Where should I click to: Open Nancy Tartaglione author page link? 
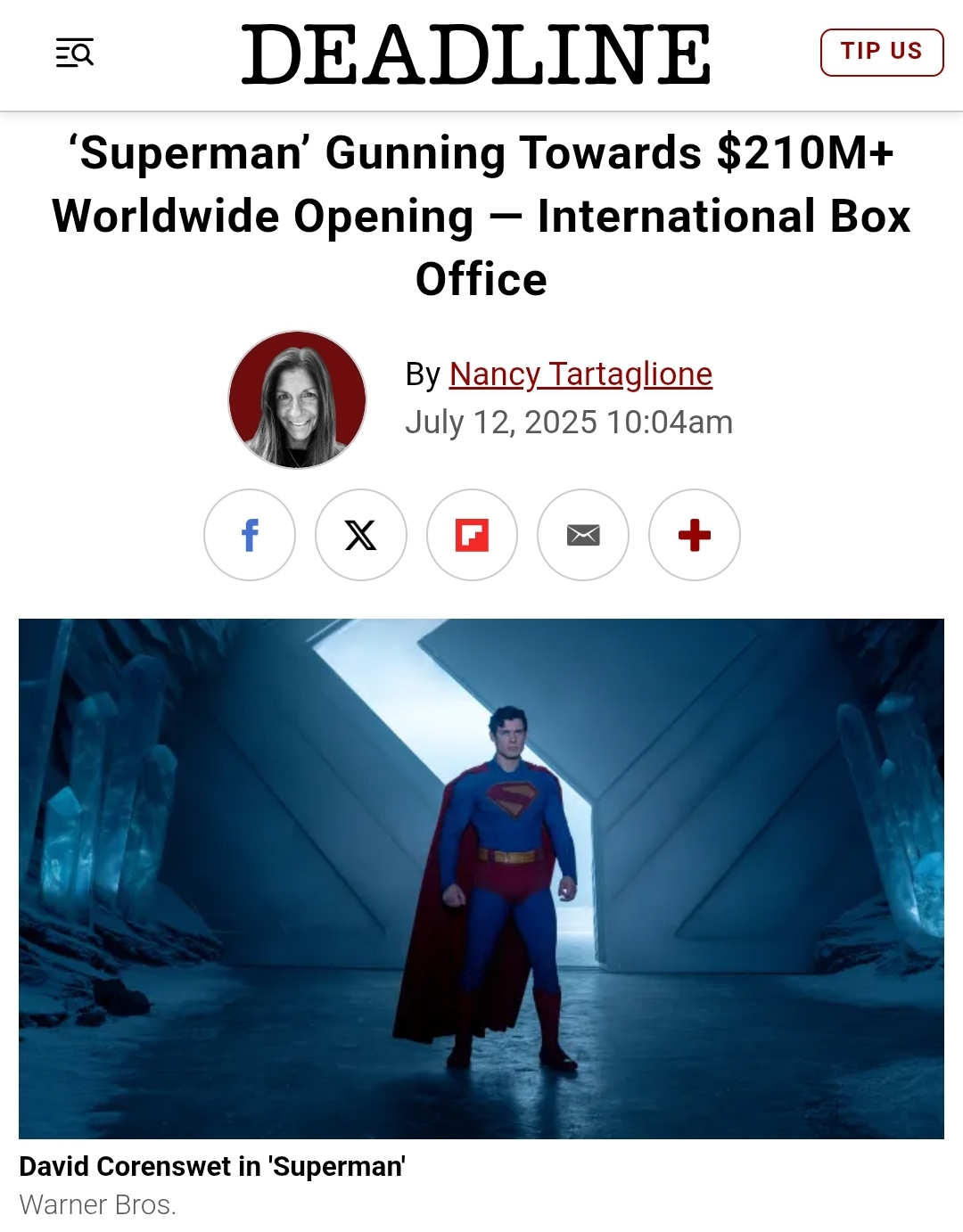click(x=580, y=374)
